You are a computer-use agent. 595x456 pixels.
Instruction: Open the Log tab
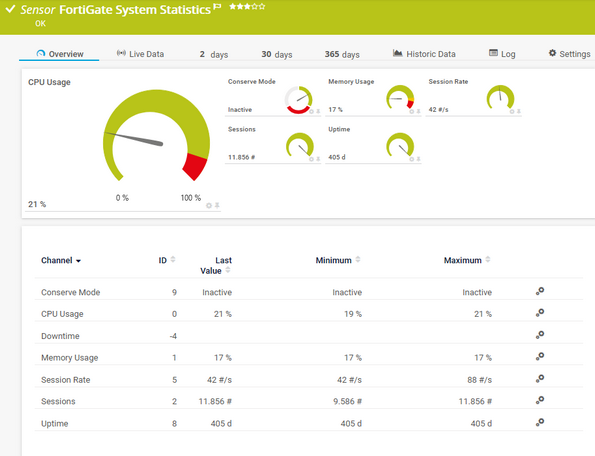pos(502,54)
